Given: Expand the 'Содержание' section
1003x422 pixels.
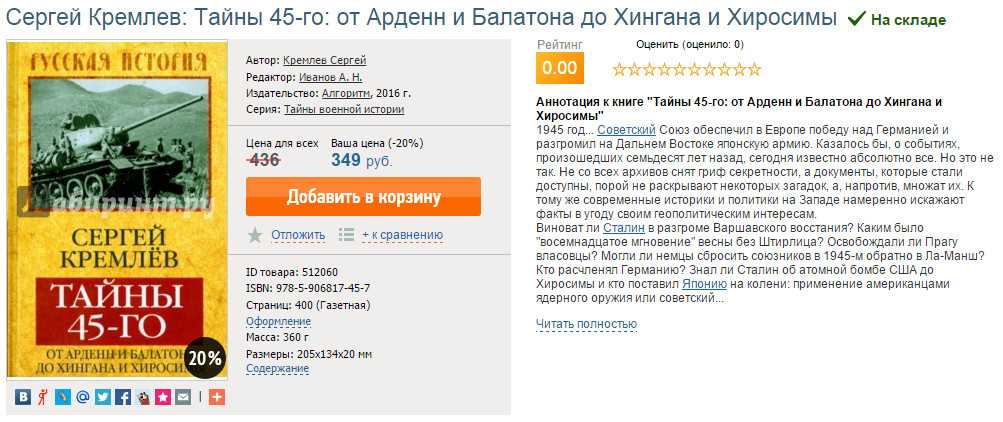Looking at the screenshot, I should pos(277,368).
